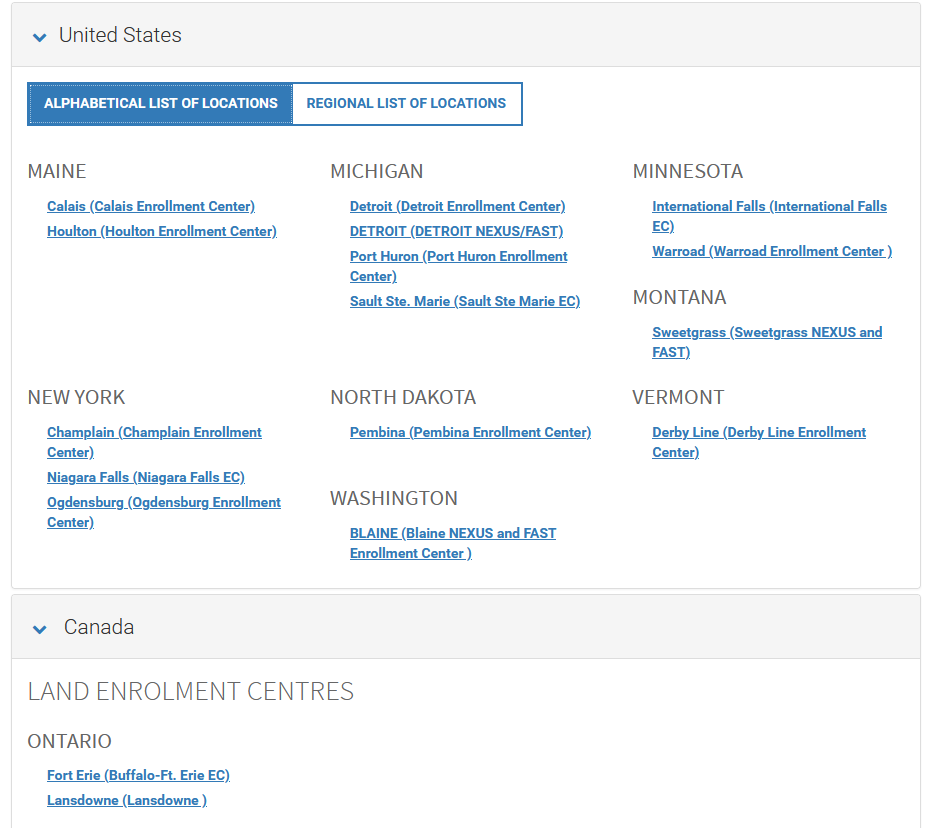Open Sweetgrass NEXUS and FAST link
Image resolution: width=928 pixels, height=828 pixels.
coord(766,333)
